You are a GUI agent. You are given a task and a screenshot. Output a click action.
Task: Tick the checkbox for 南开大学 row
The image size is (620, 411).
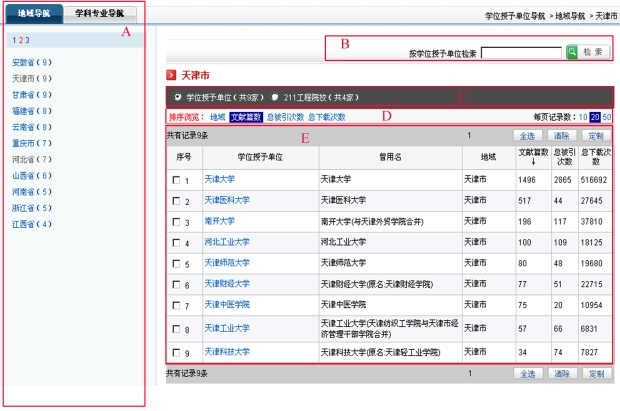[176, 221]
